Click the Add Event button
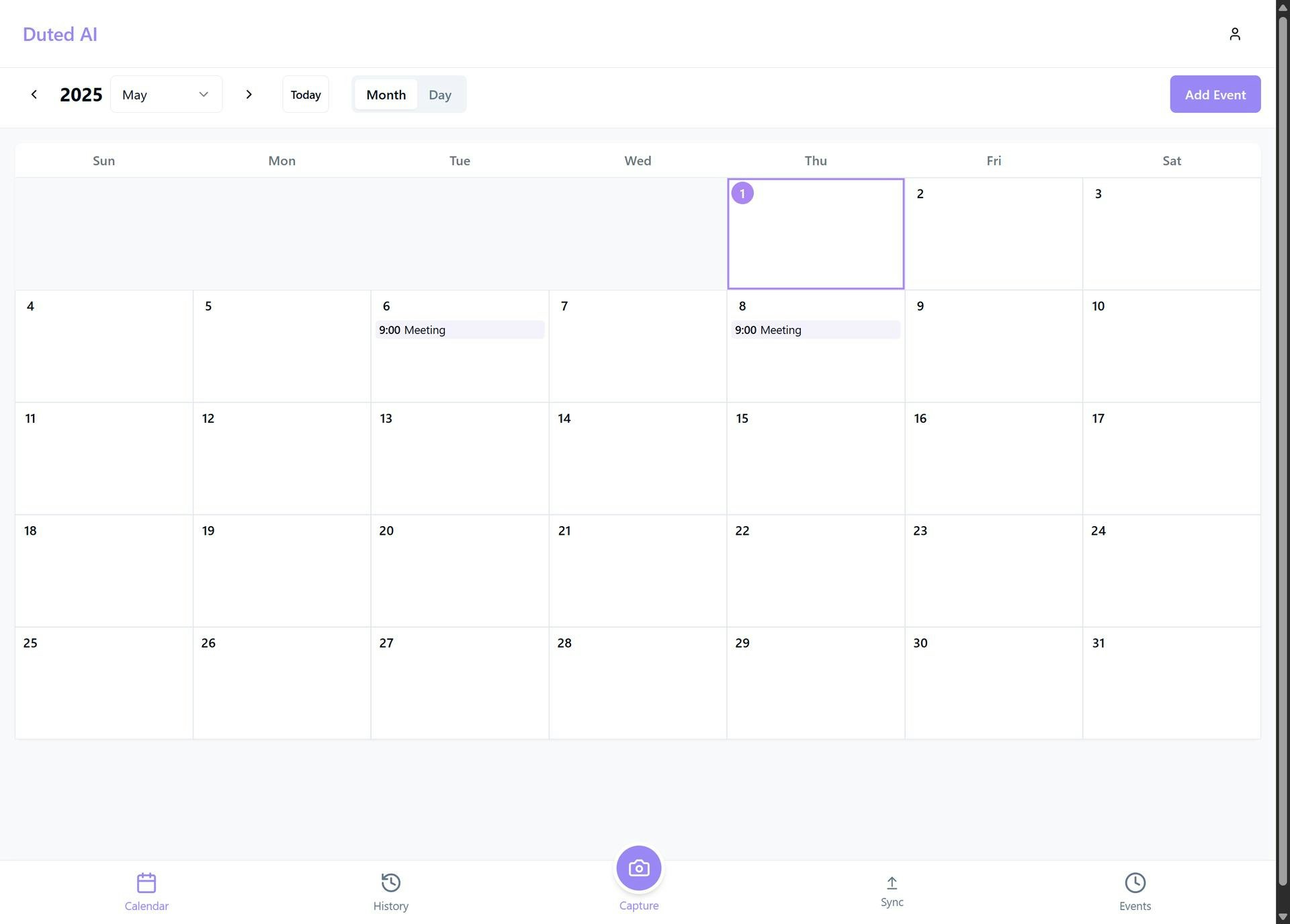The width and height of the screenshot is (1290, 924). pyautogui.click(x=1215, y=95)
